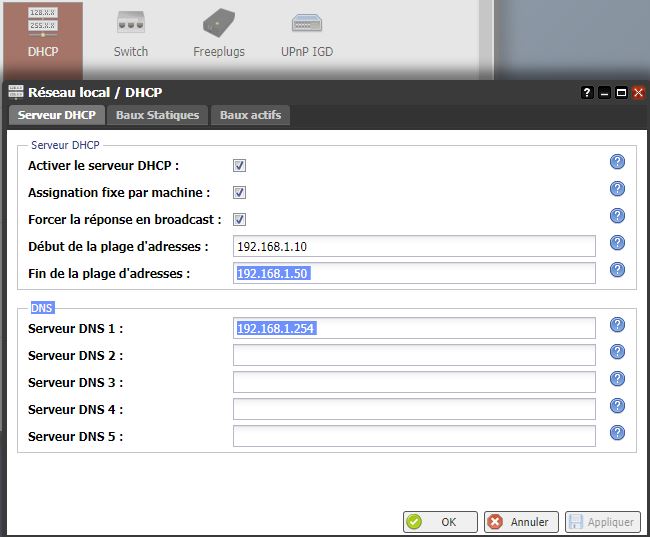Focus the Début de la plage d'adresses field
The image size is (650, 537).
[414, 246]
